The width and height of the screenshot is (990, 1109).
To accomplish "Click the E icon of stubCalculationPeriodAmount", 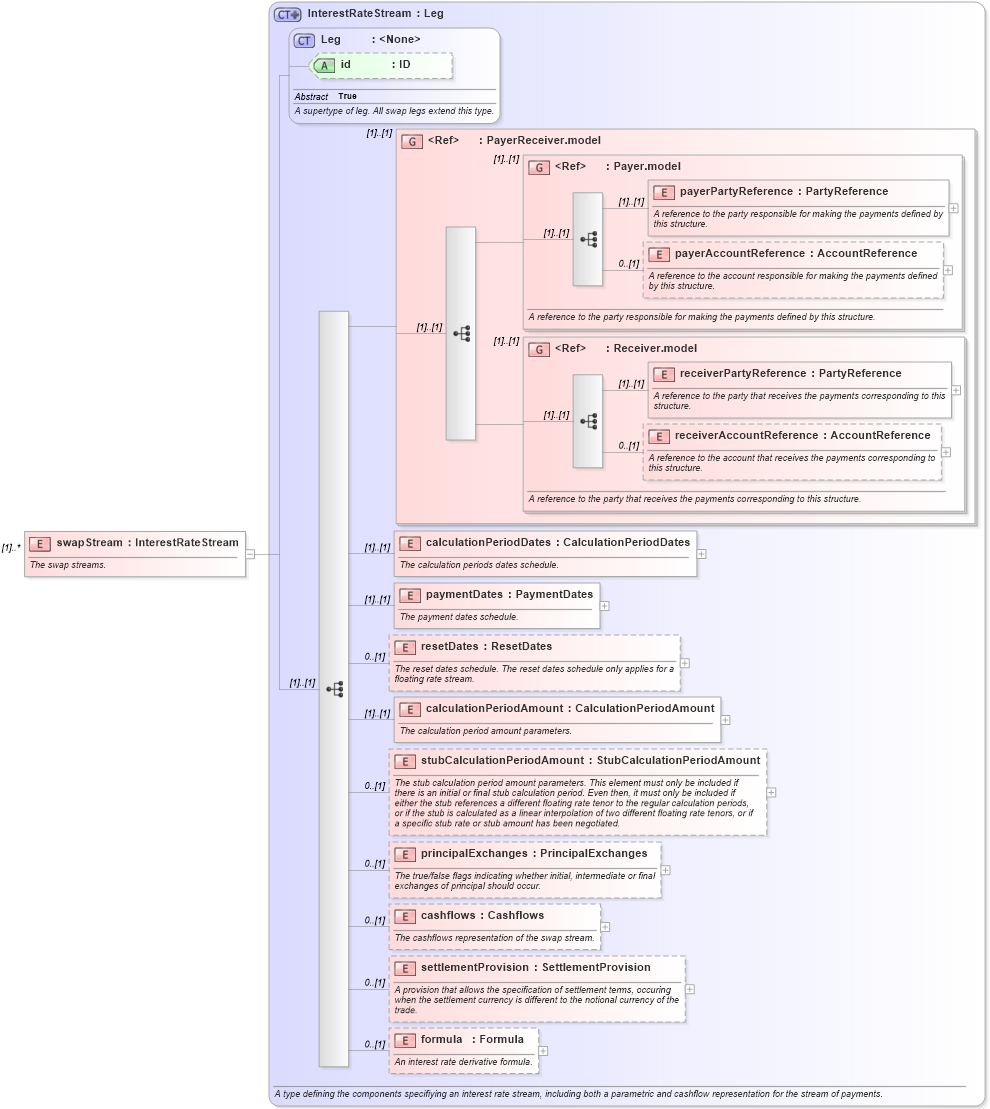I will coord(405,760).
